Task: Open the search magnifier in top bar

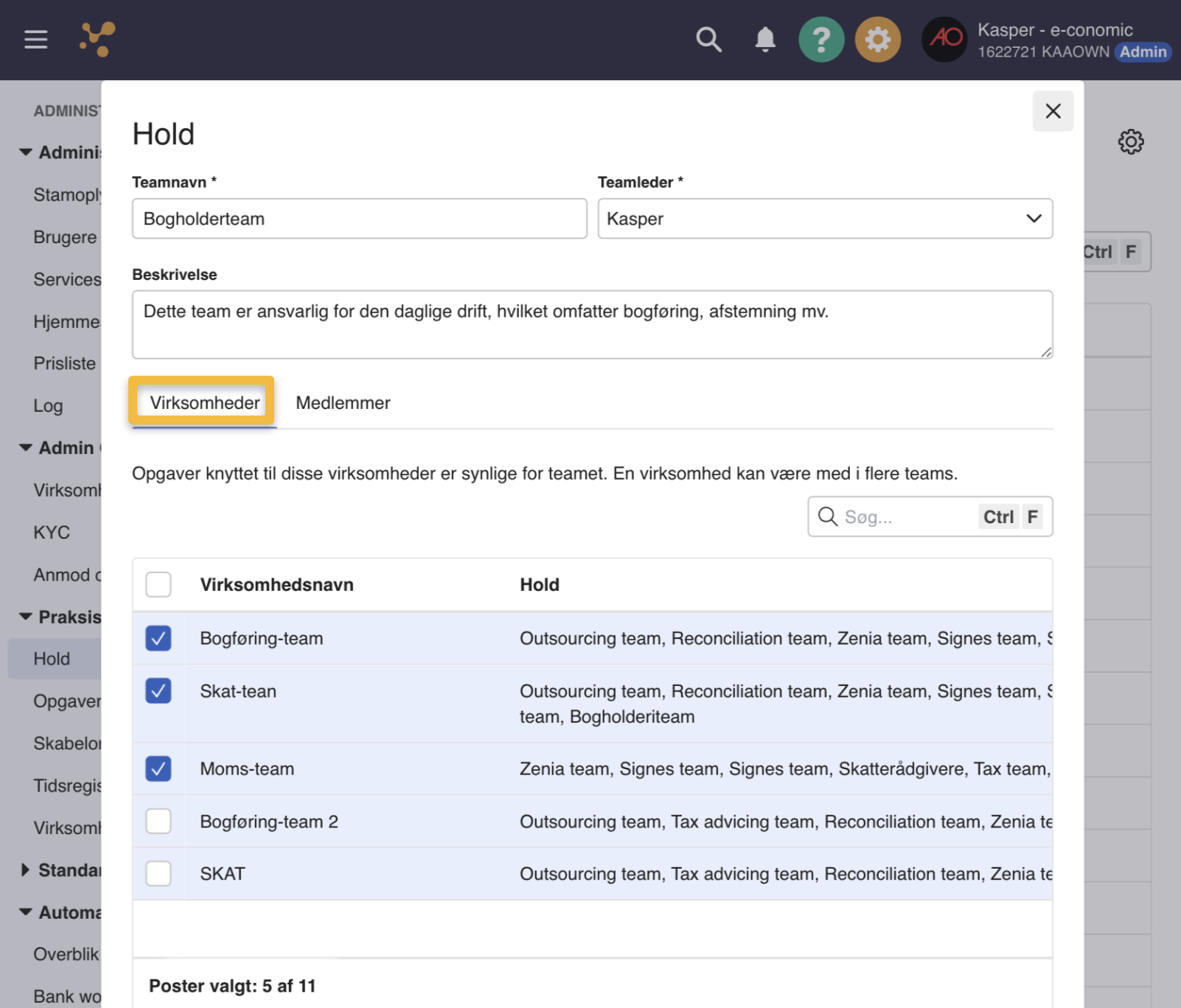Action: pyautogui.click(x=708, y=39)
